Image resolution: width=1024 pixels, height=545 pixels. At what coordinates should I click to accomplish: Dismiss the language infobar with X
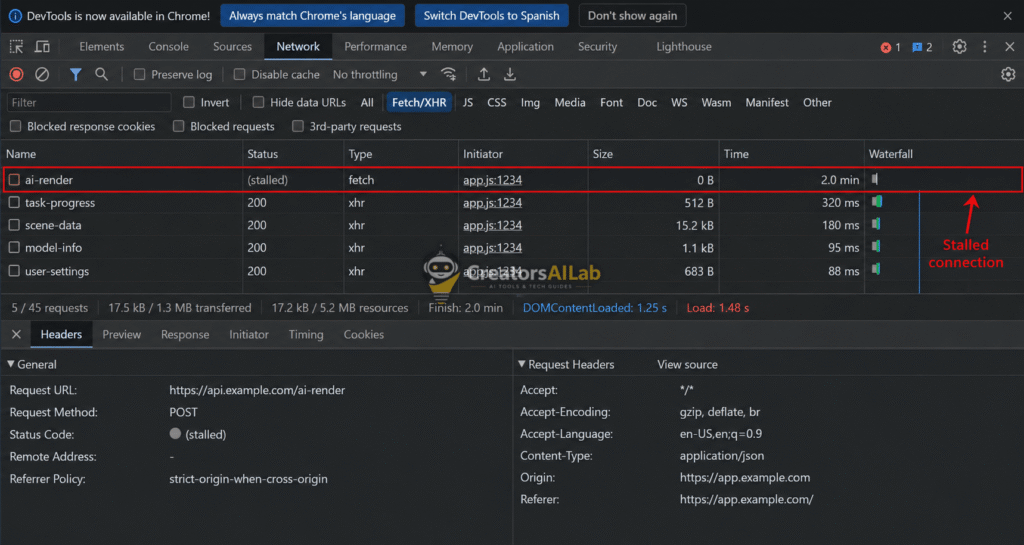tap(1008, 16)
